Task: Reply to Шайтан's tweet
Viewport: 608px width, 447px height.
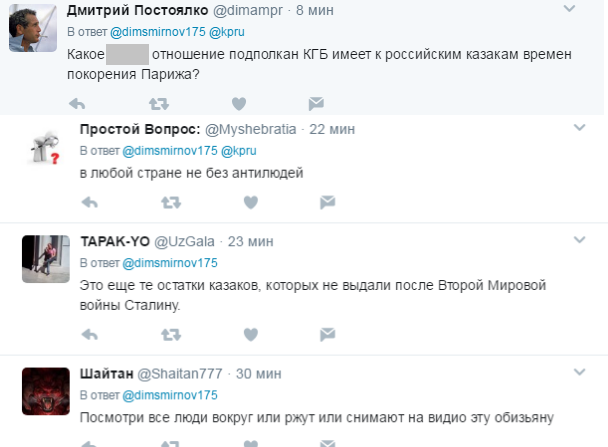Action: (91, 440)
